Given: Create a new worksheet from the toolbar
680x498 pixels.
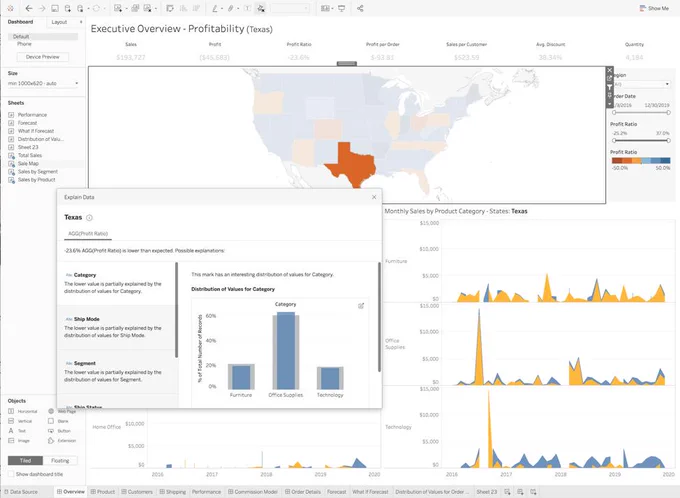Looking at the screenshot, I should [x=118, y=8].
